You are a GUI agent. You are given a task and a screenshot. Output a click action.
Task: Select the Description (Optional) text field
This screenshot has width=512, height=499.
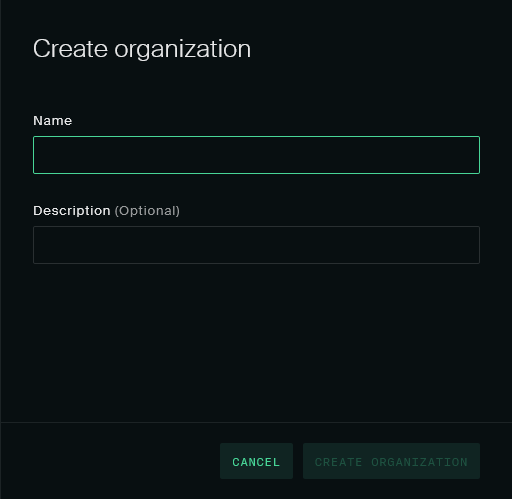(x=256, y=245)
